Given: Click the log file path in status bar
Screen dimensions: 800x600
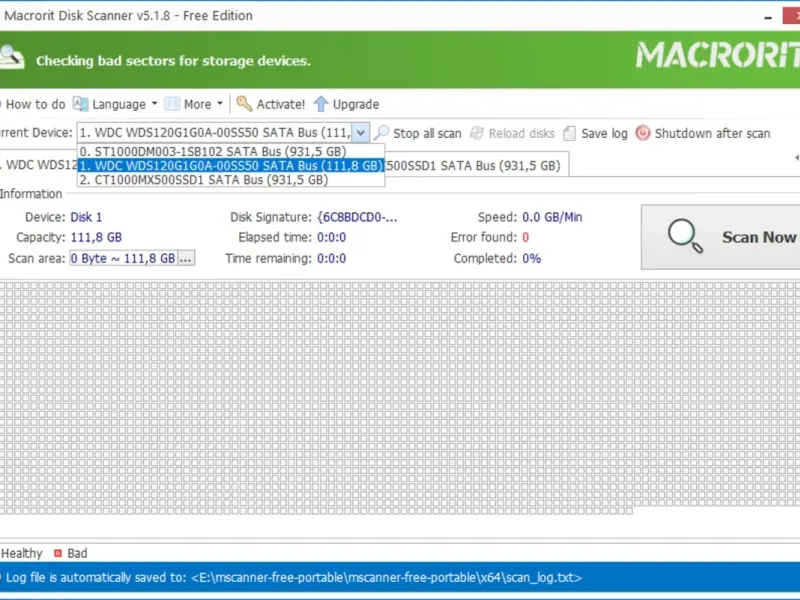Looking at the screenshot, I should pyautogui.click(x=386, y=578).
